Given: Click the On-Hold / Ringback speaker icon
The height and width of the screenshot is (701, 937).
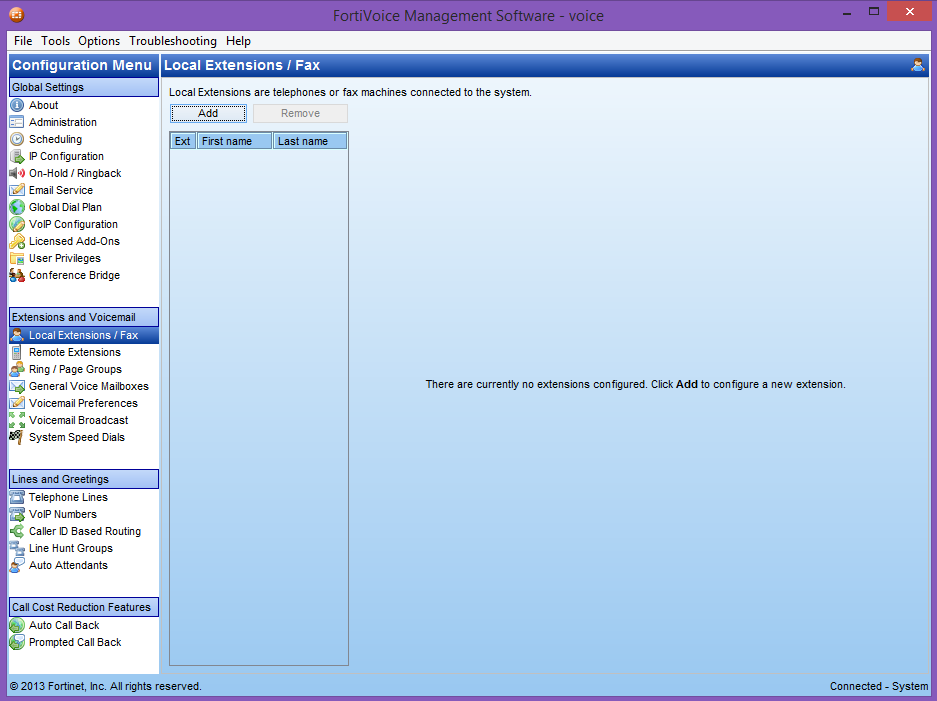Looking at the screenshot, I should point(17,173).
